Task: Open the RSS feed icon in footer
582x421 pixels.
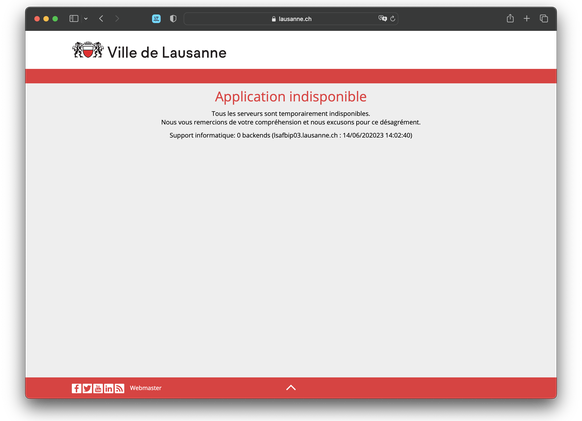Action: click(x=119, y=388)
